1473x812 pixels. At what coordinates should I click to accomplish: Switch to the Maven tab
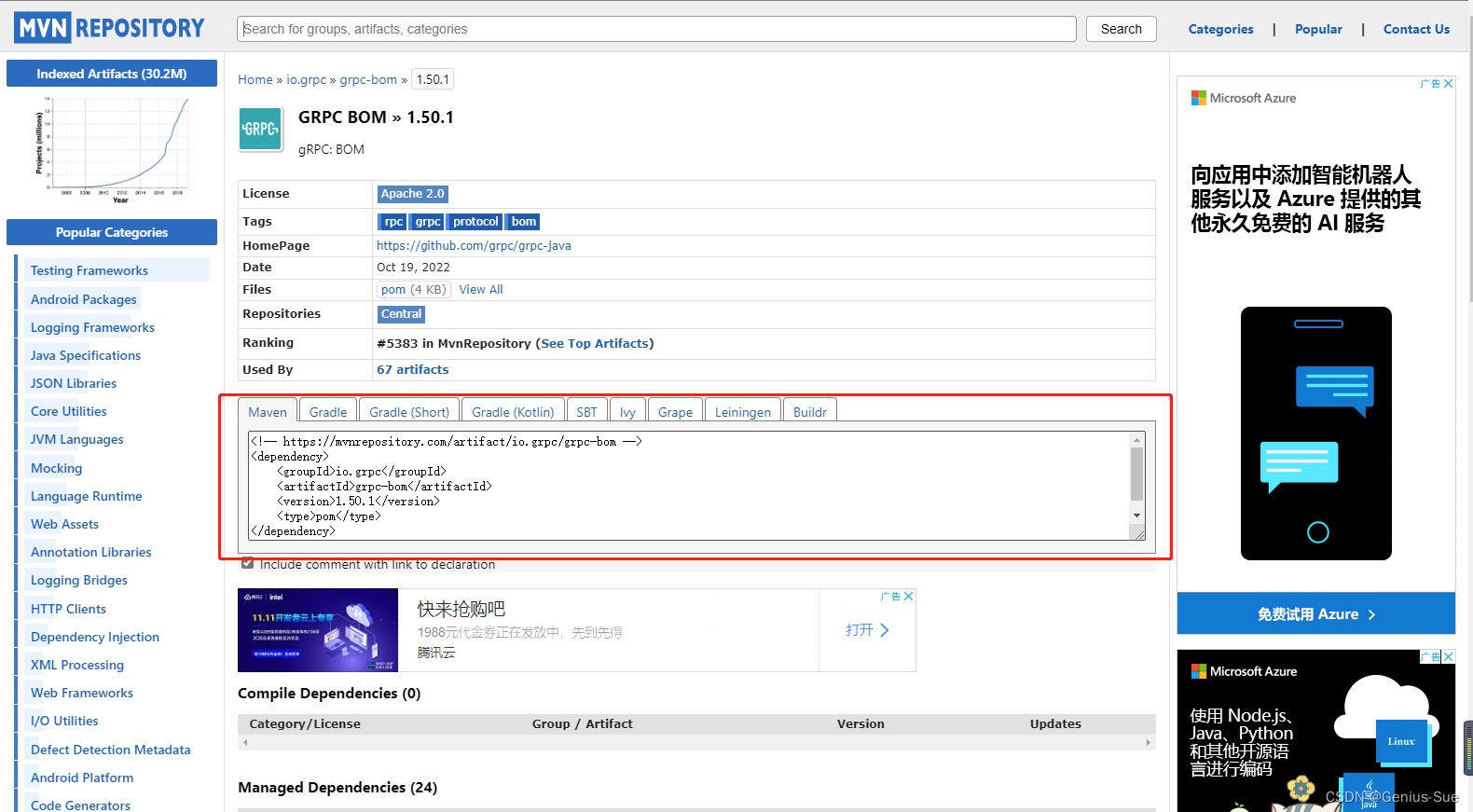pos(268,412)
